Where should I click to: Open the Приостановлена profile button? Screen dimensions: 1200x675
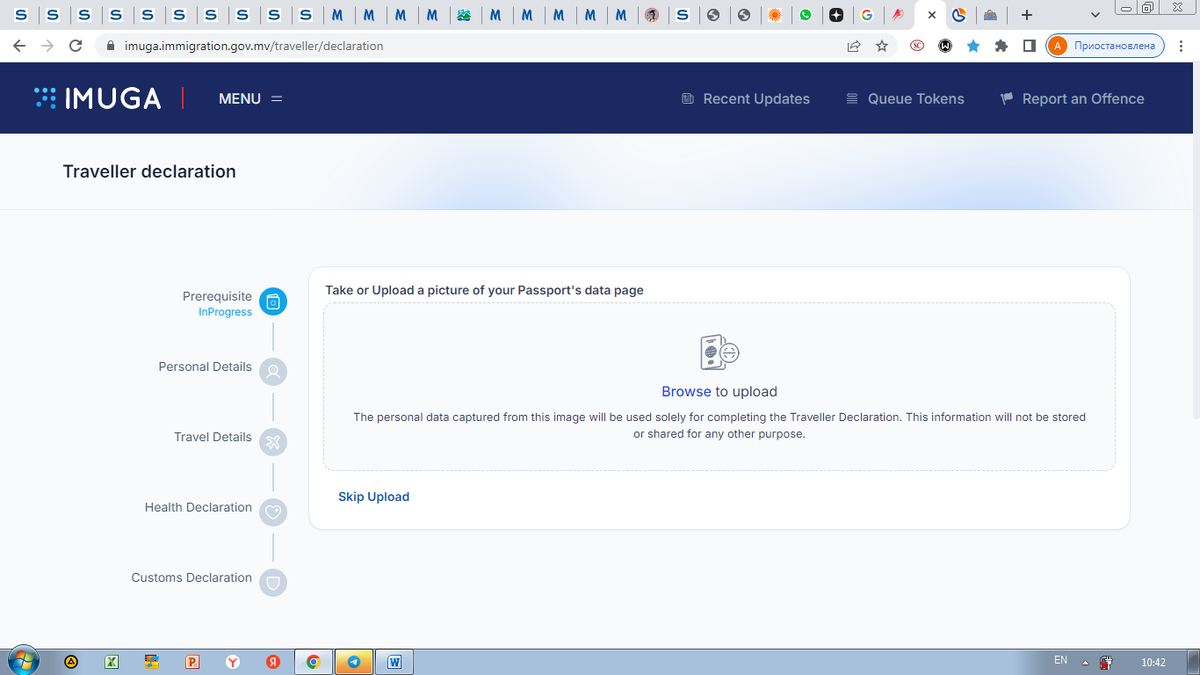1105,46
